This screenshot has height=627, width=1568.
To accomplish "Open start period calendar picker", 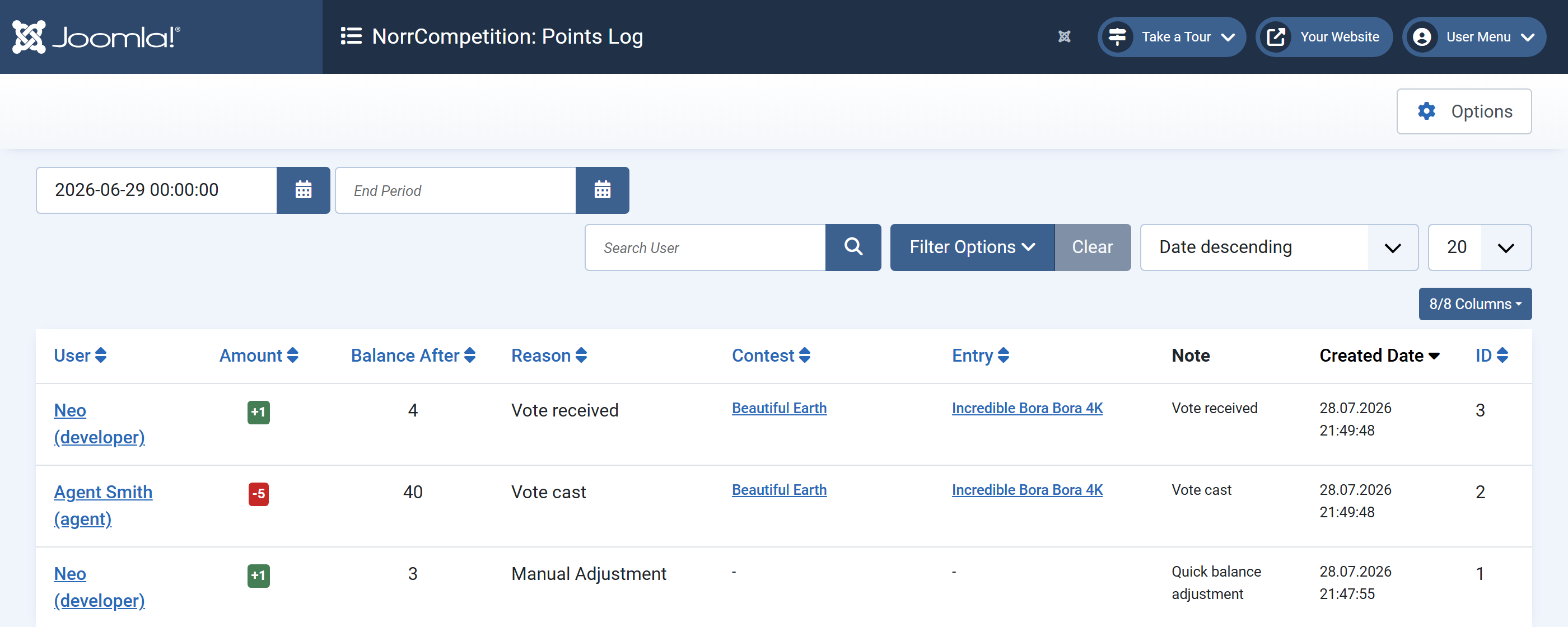I will pyautogui.click(x=303, y=190).
